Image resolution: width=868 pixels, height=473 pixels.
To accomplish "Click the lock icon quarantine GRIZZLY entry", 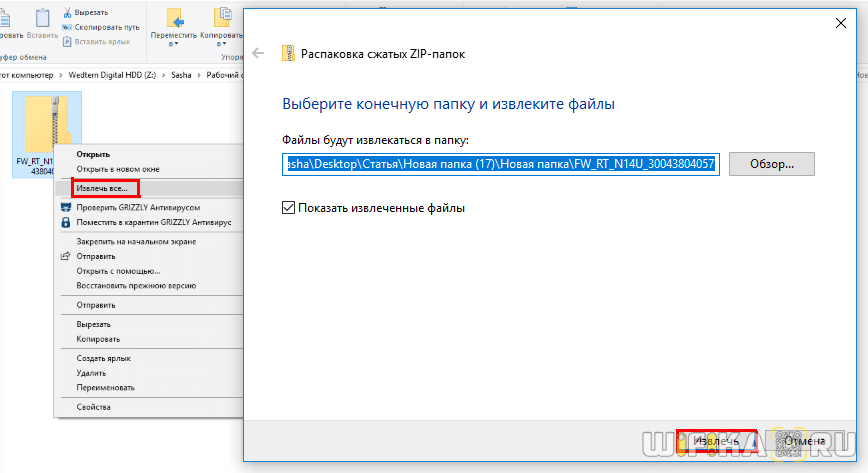I will tap(66, 221).
